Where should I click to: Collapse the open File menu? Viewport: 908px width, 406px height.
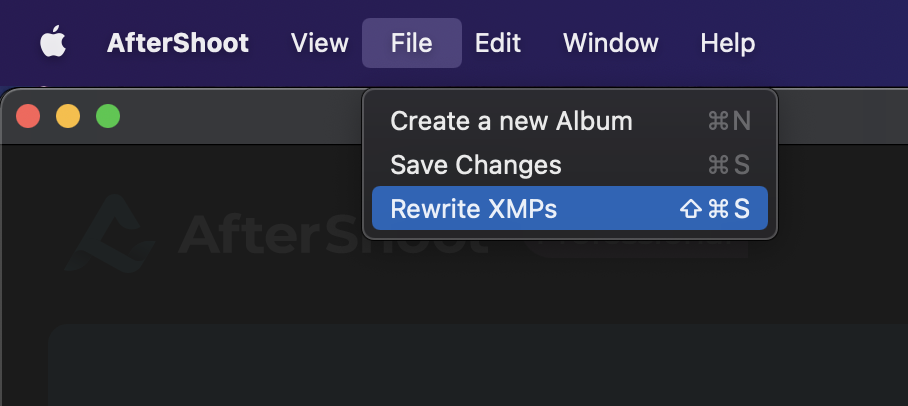[x=411, y=44]
